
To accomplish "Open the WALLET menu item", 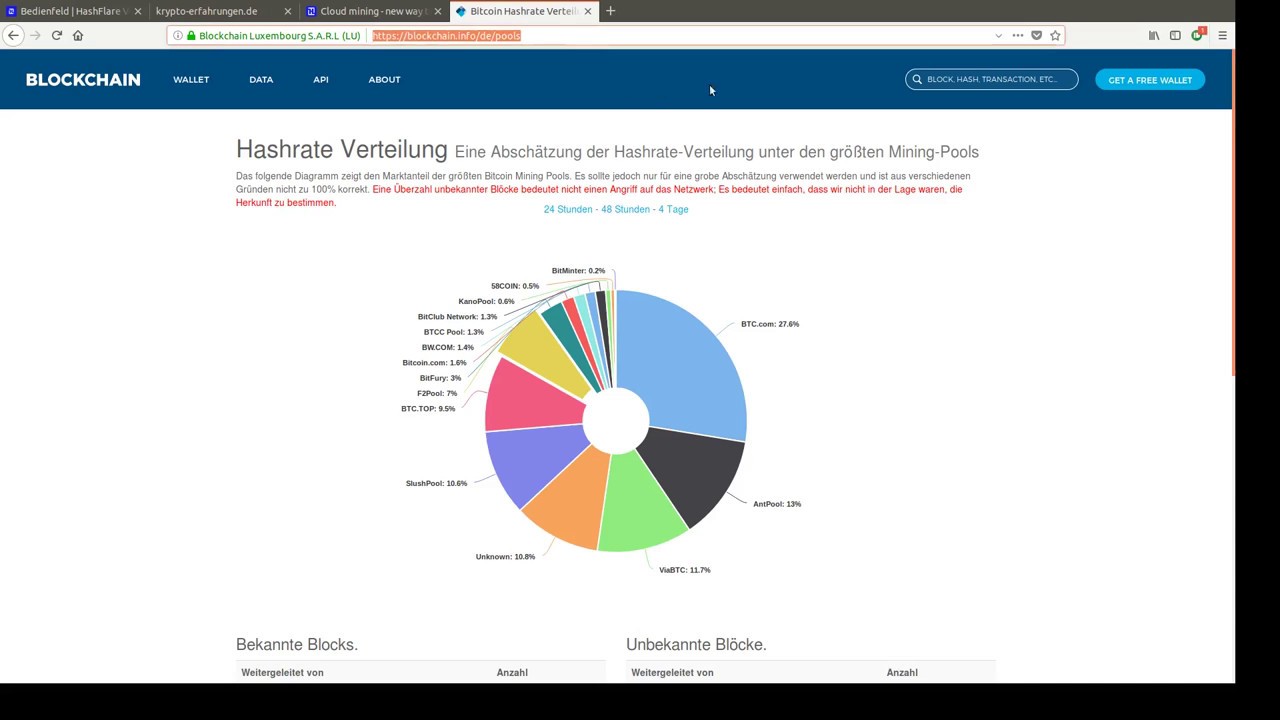I will (x=191, y=79).
